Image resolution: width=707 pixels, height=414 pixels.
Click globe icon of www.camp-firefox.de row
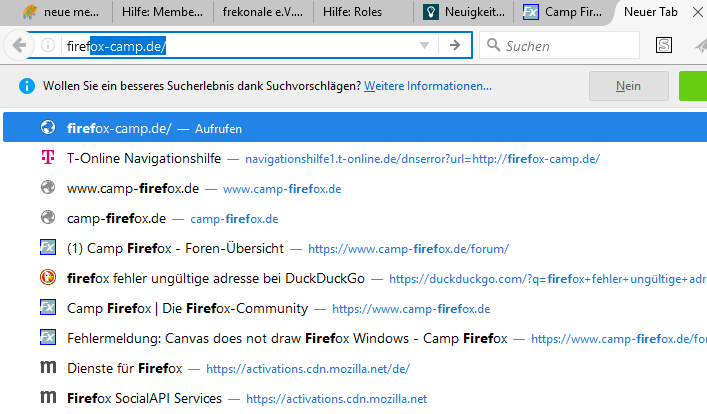pyautogui.click(x=48, y=187)
